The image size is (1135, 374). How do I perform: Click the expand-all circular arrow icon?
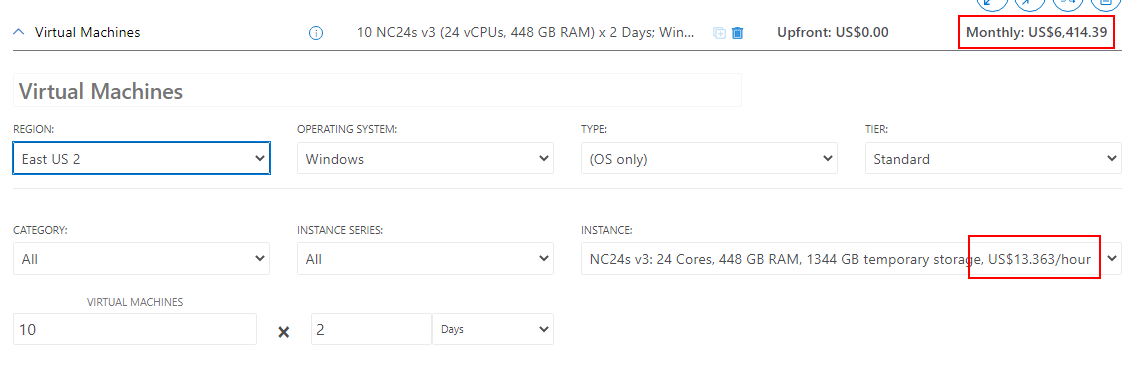pos(1029,3)
